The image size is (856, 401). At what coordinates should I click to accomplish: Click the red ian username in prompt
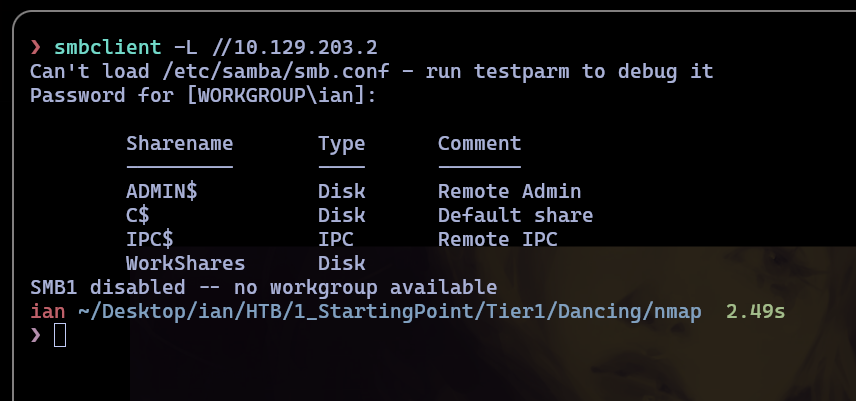47,312
